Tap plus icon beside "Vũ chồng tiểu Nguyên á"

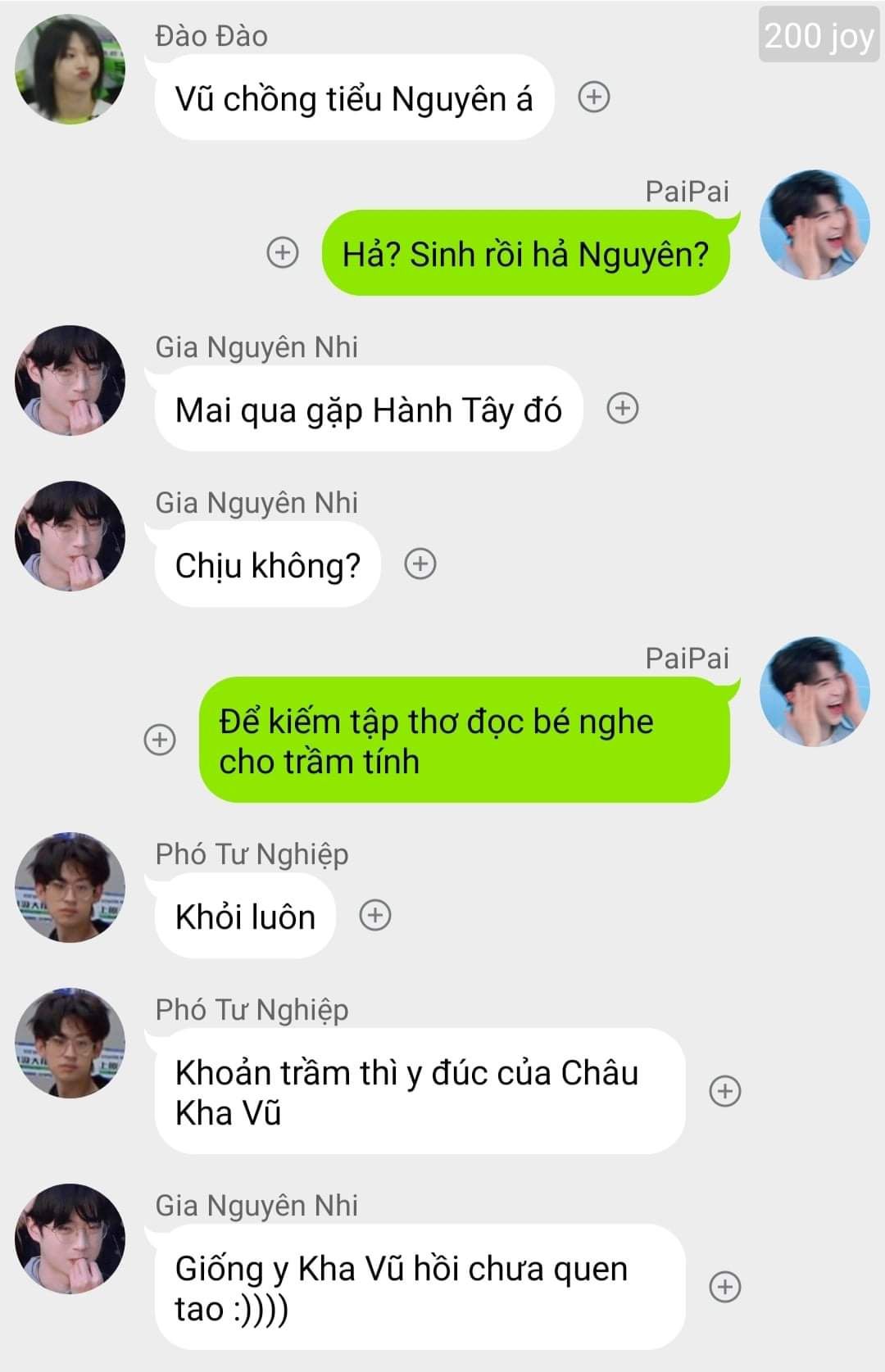pyautogui.click(x=594, y=97)
